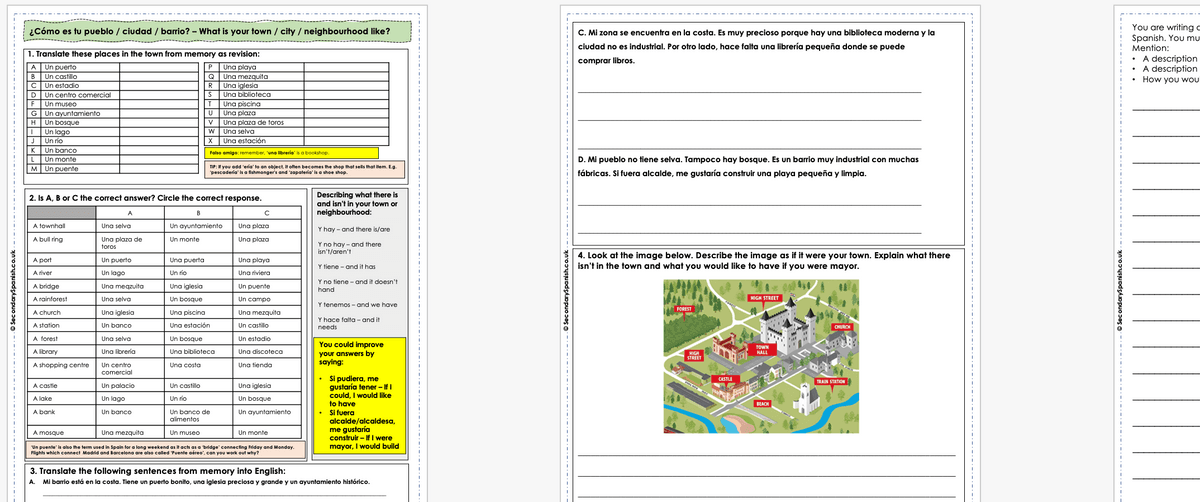Image resolution: width=1200 pixels, height=502 pixels.
Task: Click 'You could improve your answers by saying'
Action: coord(347,354)
